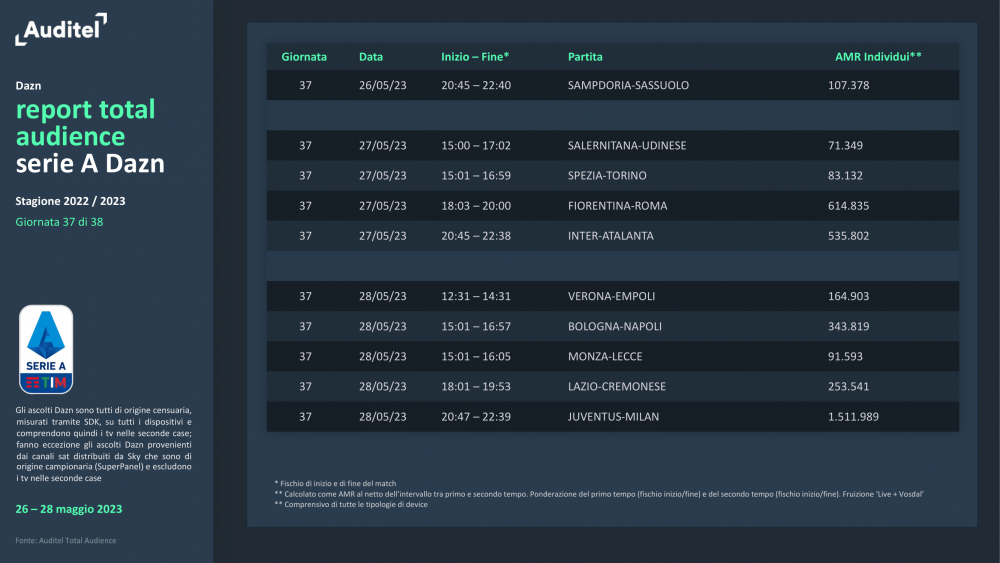Screen dimensions: 1000x563
Task: Click the date 26/05/23 in Sampdoria row
Action: pyautogui.click(x=383, y=85)
